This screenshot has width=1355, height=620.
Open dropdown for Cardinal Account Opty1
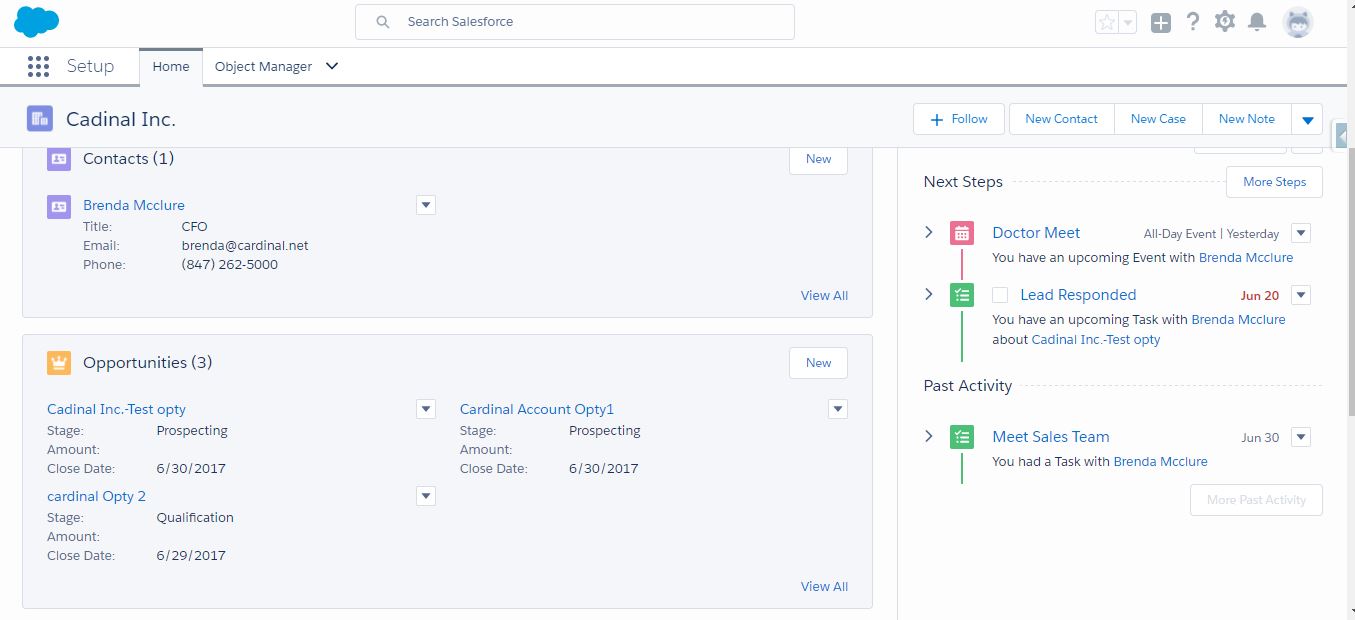point(838,409)
